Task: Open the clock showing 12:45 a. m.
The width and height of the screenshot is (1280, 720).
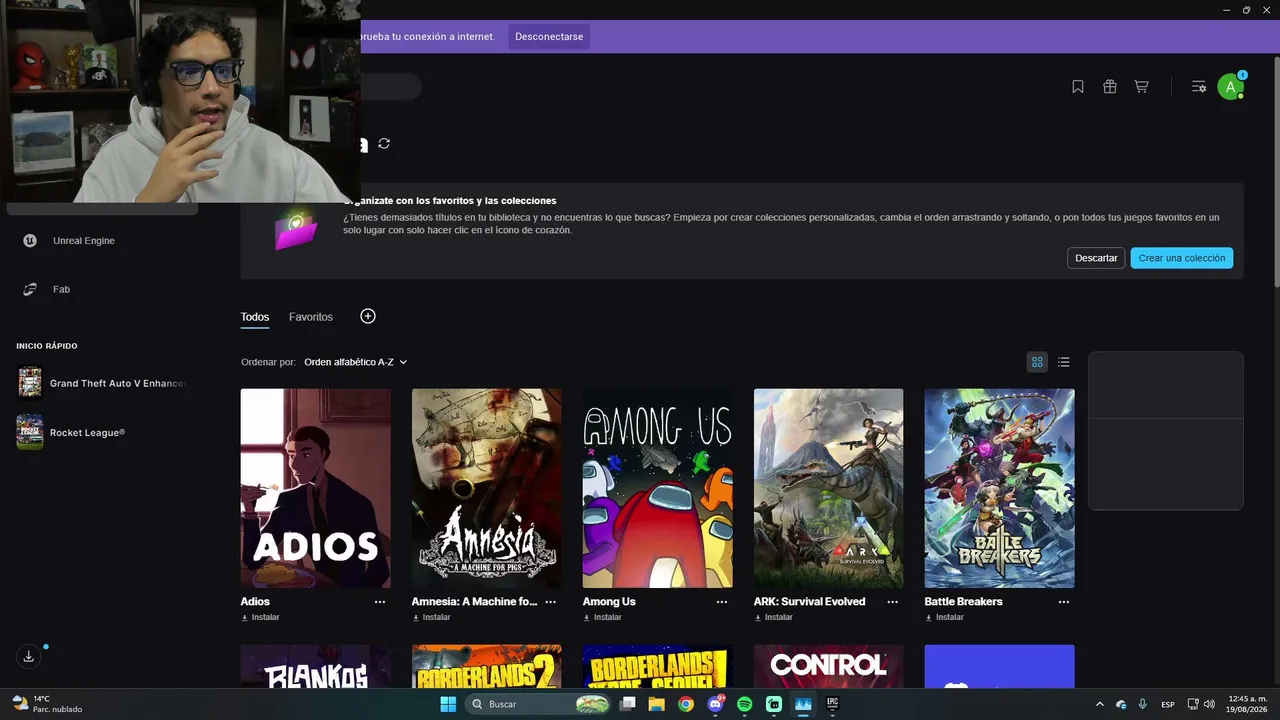Action: (1247, 704)
